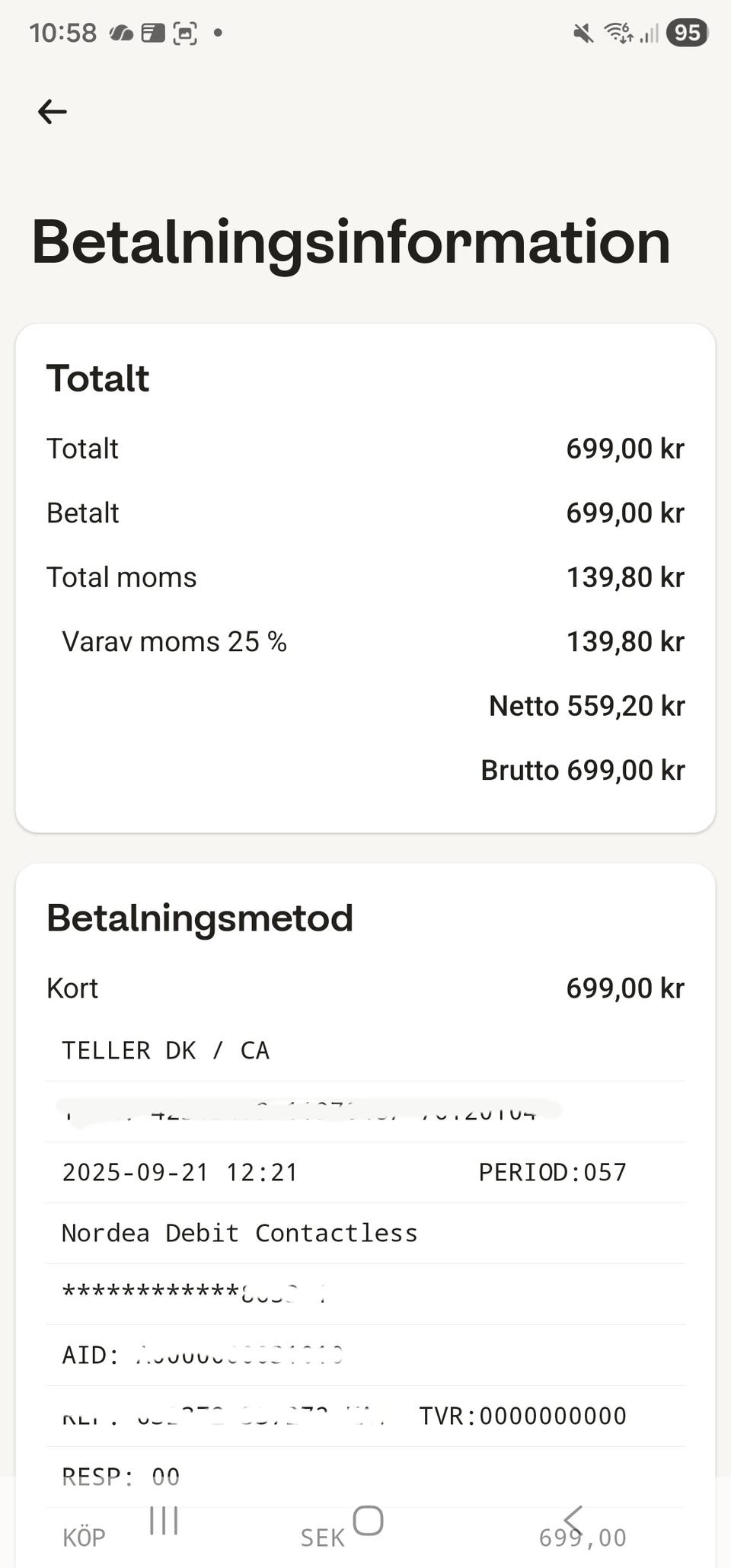This screenshot has width=731, height=1568.
Task: Tap the screenshot capture notification icon
Action: 185,33
